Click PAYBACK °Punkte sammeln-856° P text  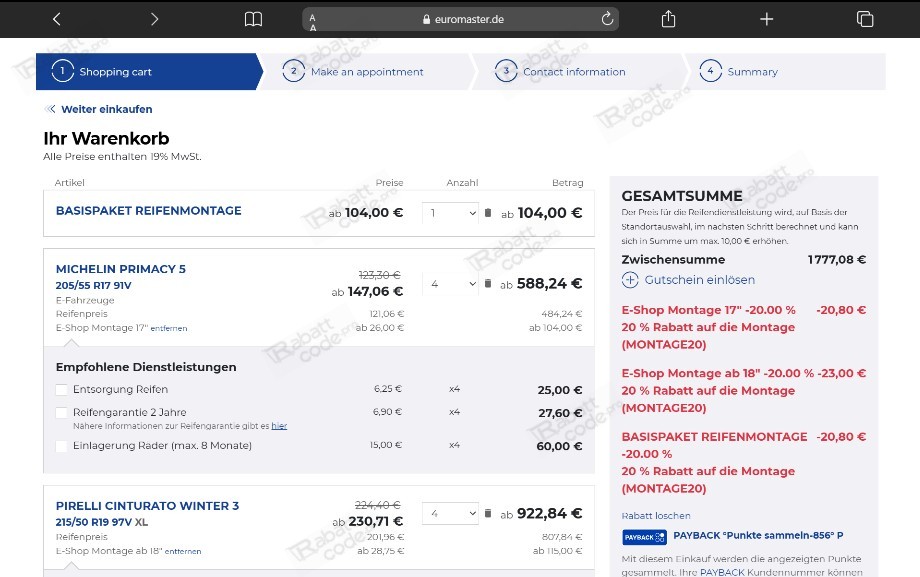[758, 535]
